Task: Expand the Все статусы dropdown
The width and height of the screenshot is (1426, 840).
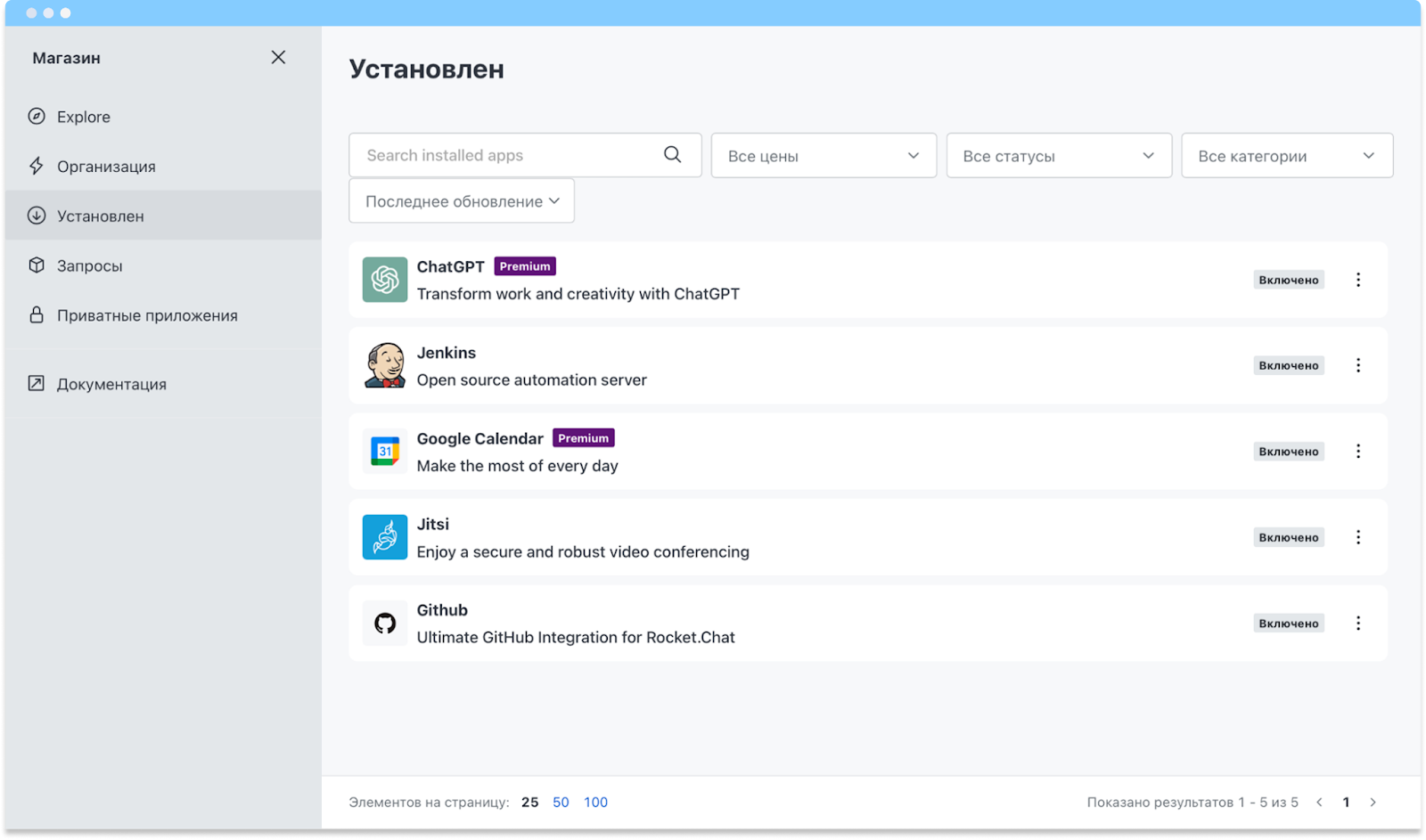Action: (x=1058, y=155)
